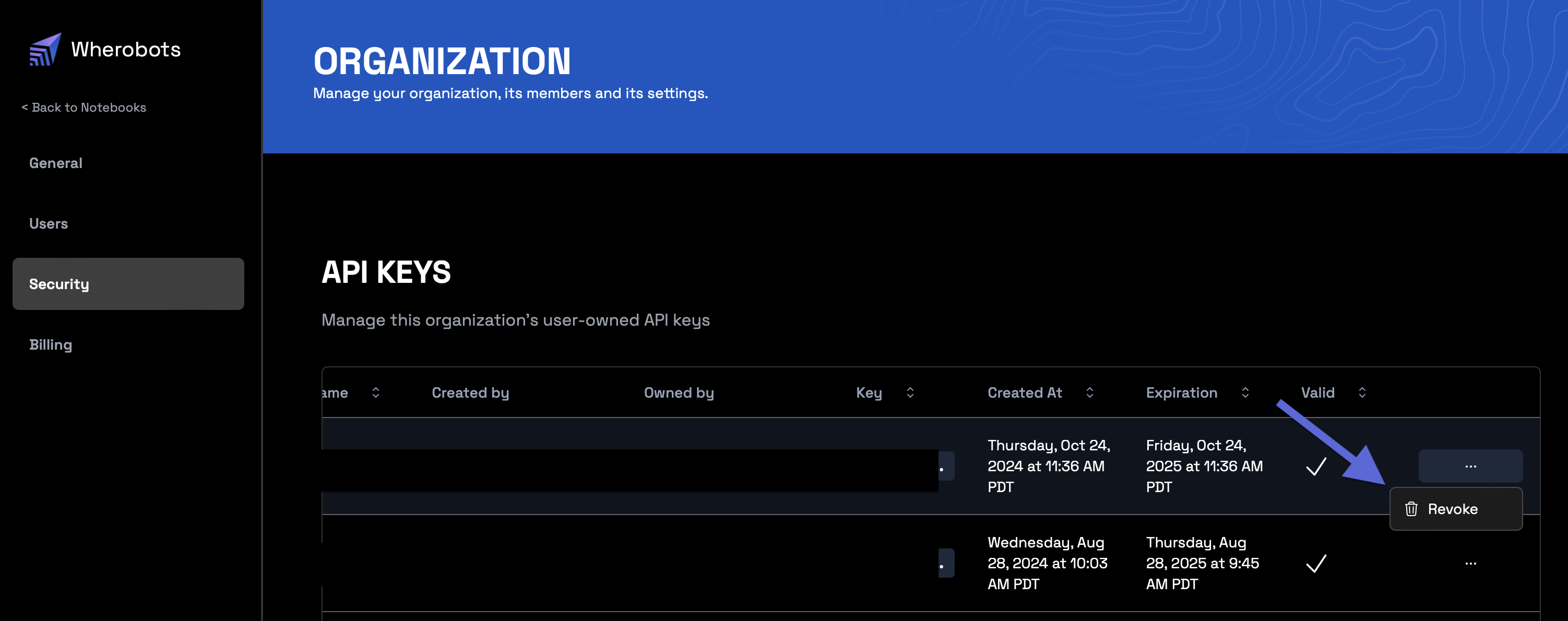Screen dimensions: 1568x621
Task: Sort by the Name column arrows
Action: [x=376, y=392]
